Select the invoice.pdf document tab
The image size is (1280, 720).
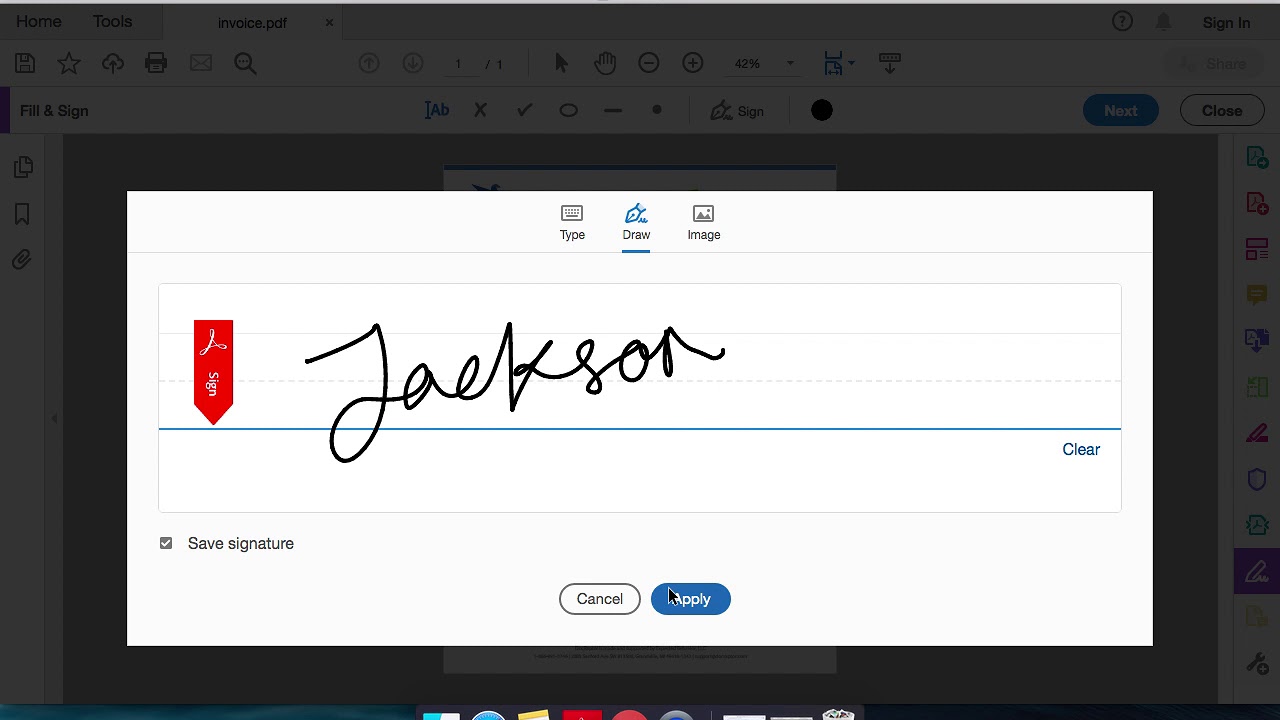pyautogui.click(x=252, y=22)
